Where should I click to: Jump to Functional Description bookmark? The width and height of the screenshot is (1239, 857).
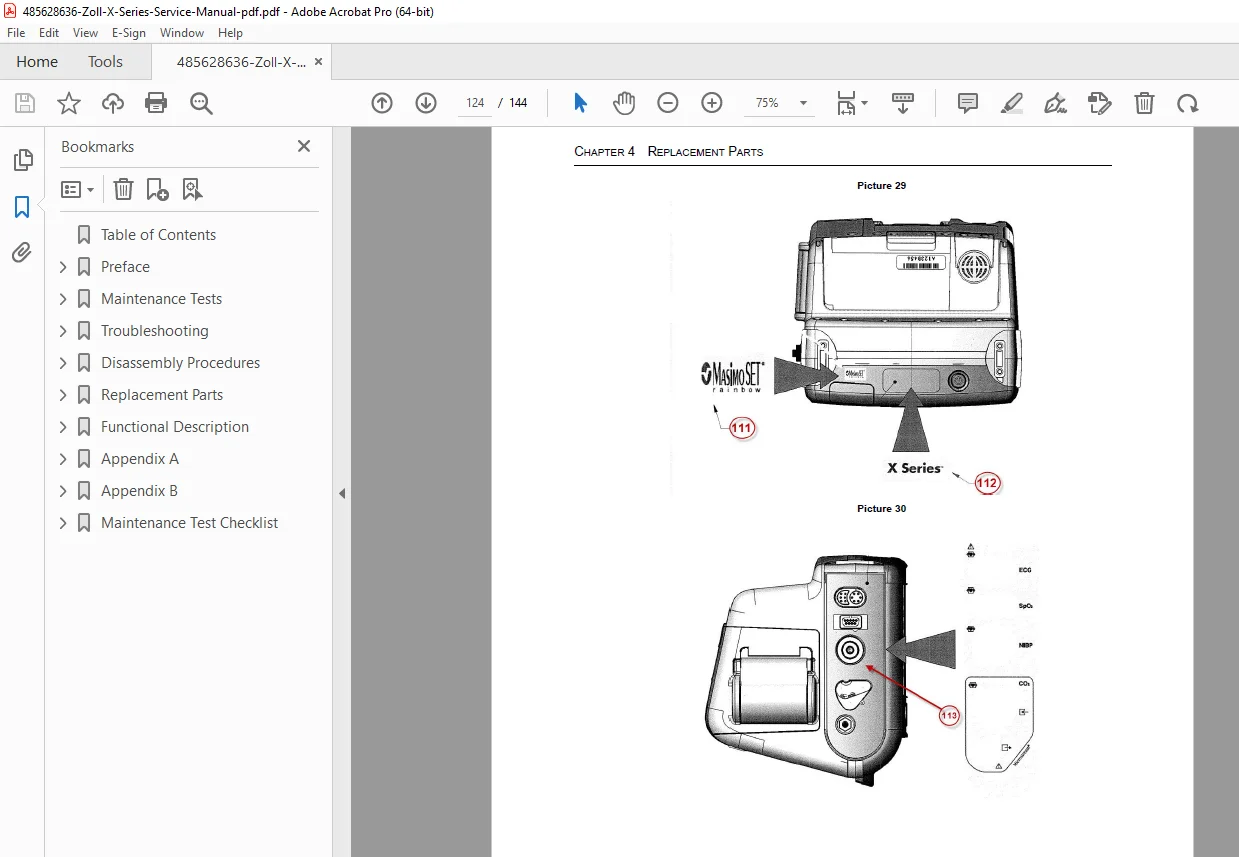pos(175,427)
